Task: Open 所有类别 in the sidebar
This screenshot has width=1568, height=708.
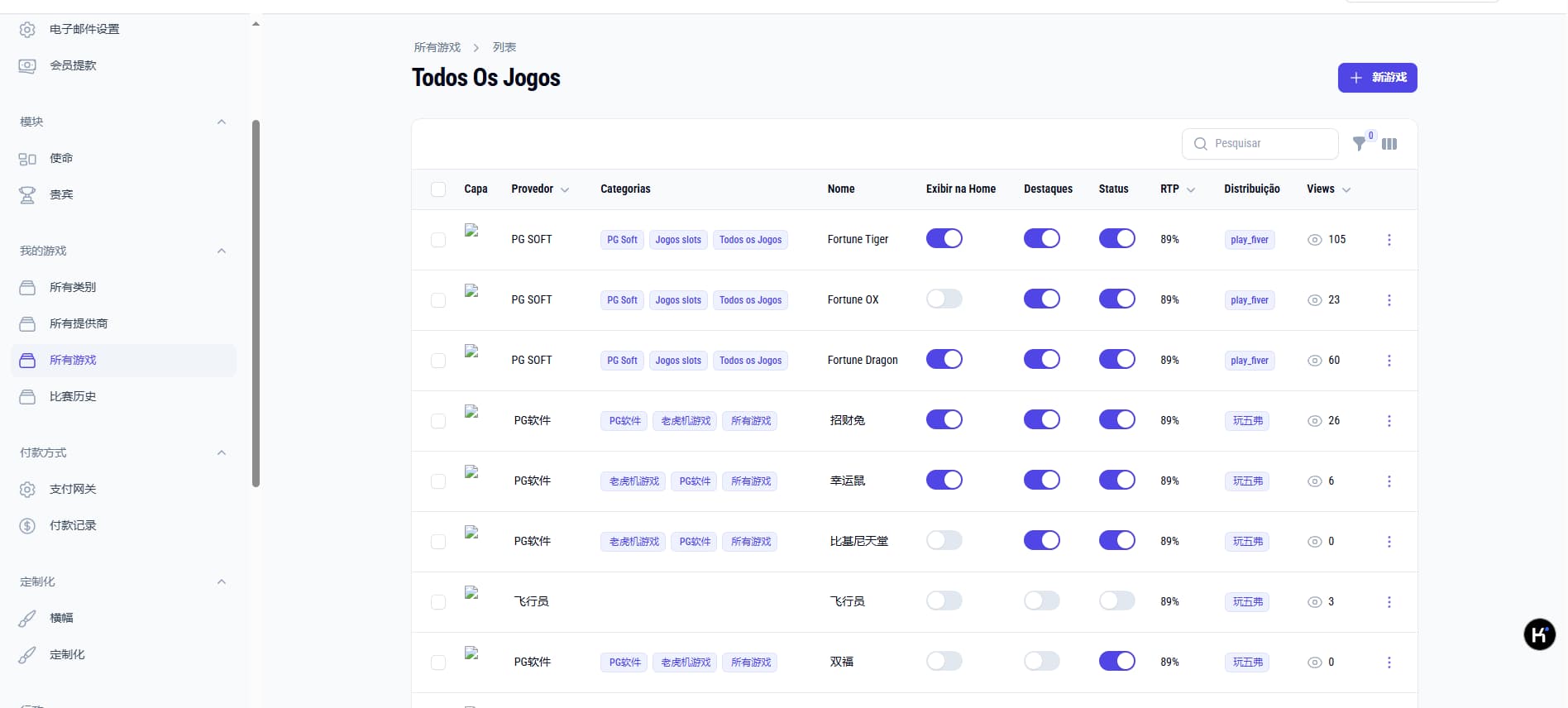Action: point(73,288)
